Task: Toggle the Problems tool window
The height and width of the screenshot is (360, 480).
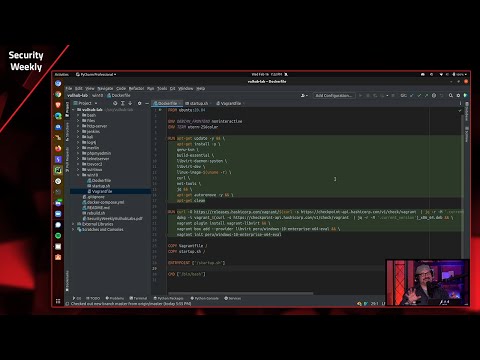Action: point(115,298)
